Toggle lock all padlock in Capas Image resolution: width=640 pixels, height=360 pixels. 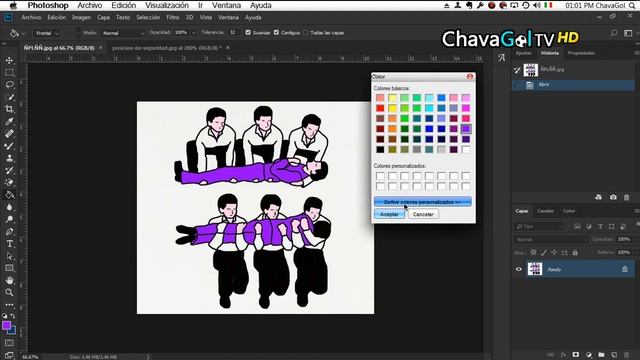[x=575, y=253]
